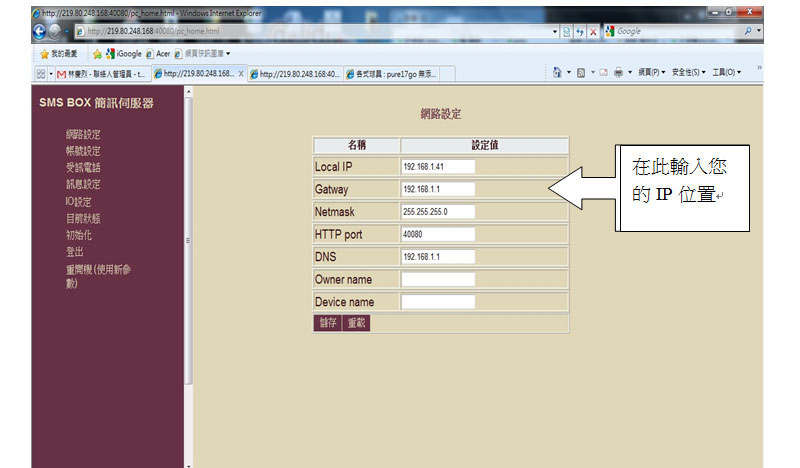Switch to the second 219.80.248.168:40 tab
Viewport: 800px width, 468px height.
tap(295, 74)
